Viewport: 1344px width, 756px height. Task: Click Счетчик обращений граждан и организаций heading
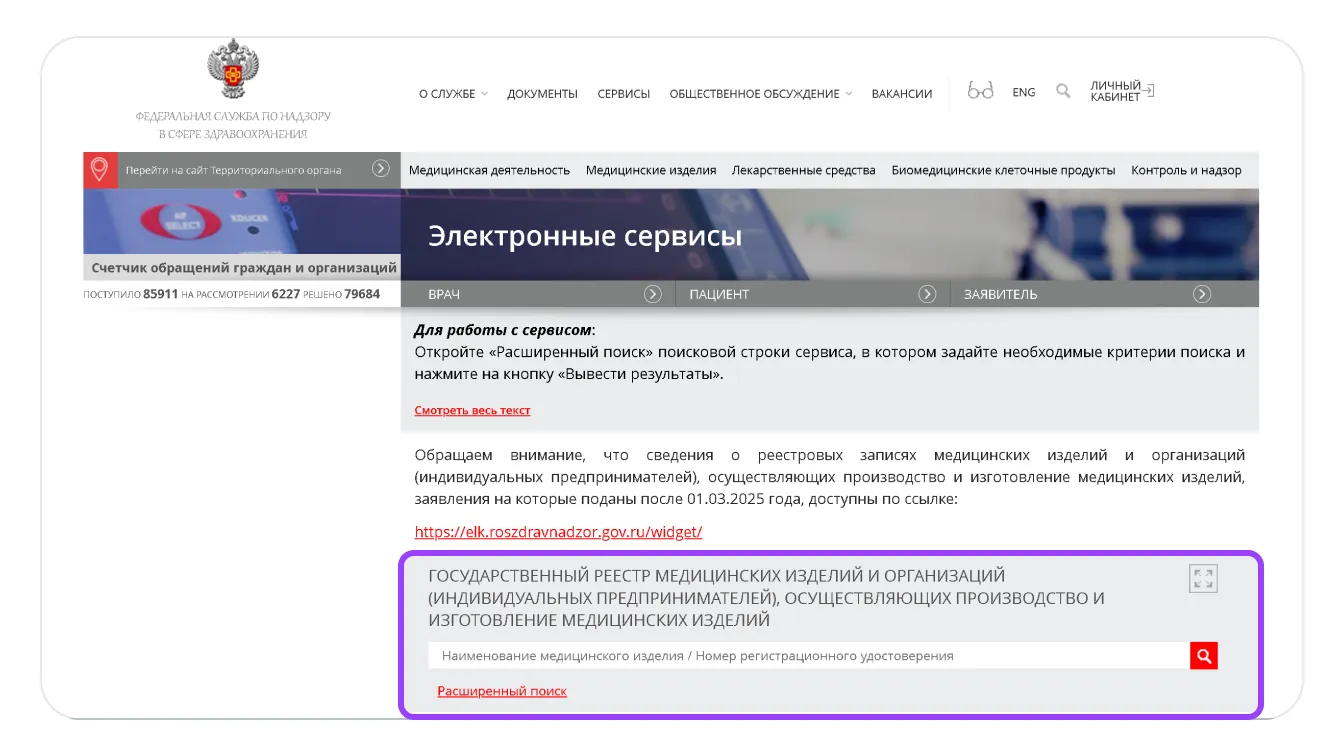(244, 268)
